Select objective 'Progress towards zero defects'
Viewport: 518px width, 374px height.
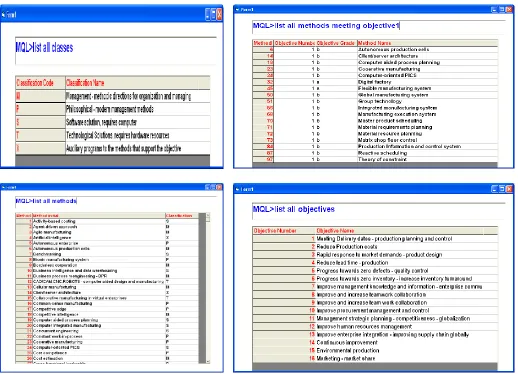coord(375,271)
